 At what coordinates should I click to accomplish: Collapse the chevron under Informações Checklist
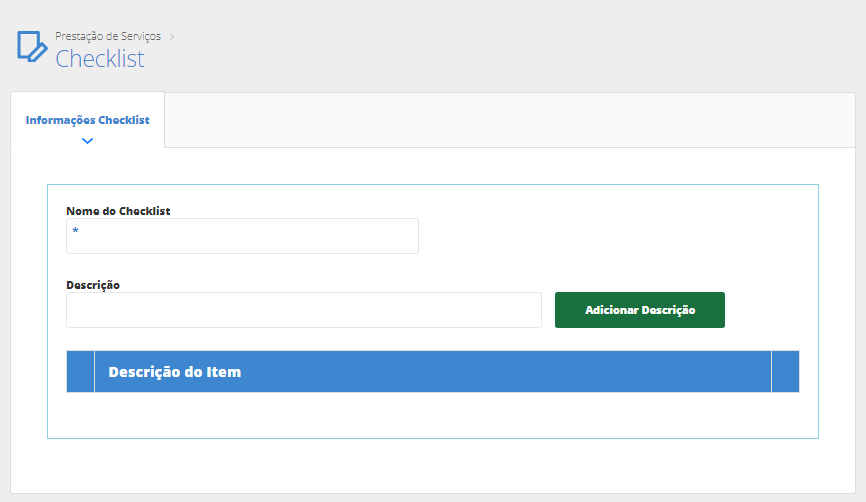click(x=87, y=141)
